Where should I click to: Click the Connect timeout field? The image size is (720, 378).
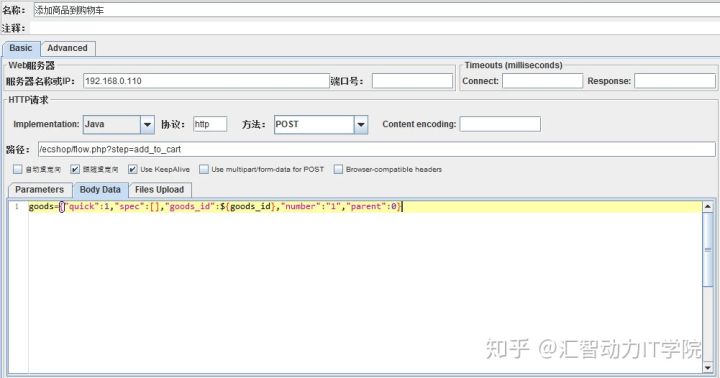point(542,81)
